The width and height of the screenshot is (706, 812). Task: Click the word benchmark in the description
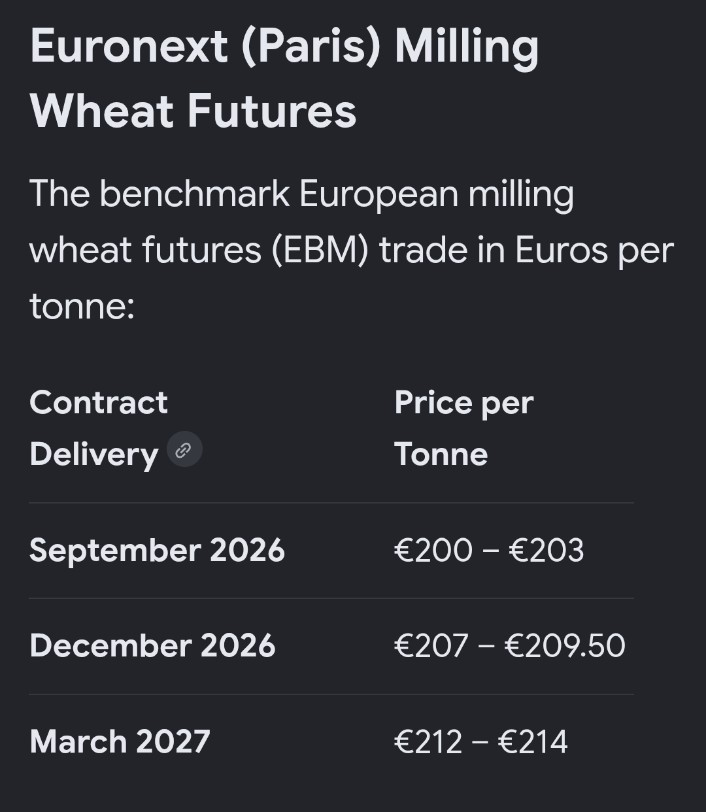(194, 194)
